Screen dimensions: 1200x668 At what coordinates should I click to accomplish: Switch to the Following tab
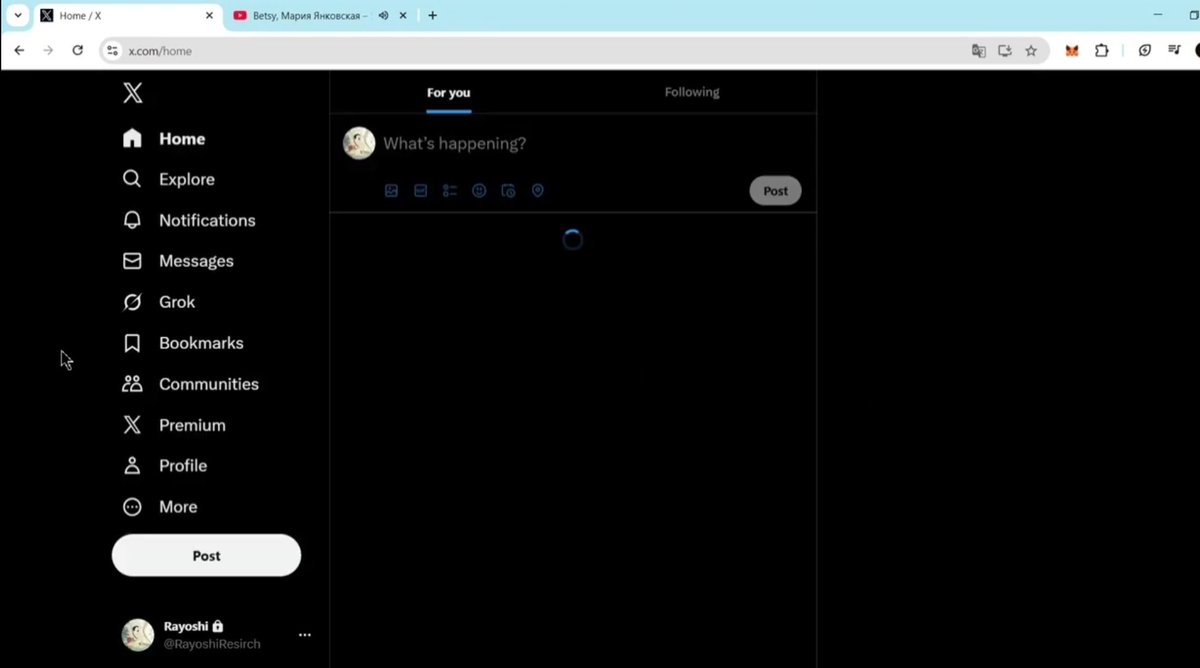coord(692,92)
